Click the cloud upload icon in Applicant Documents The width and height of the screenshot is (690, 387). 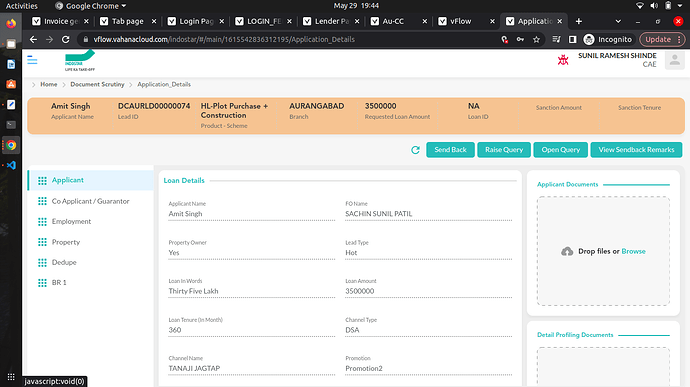pos(567,251)
